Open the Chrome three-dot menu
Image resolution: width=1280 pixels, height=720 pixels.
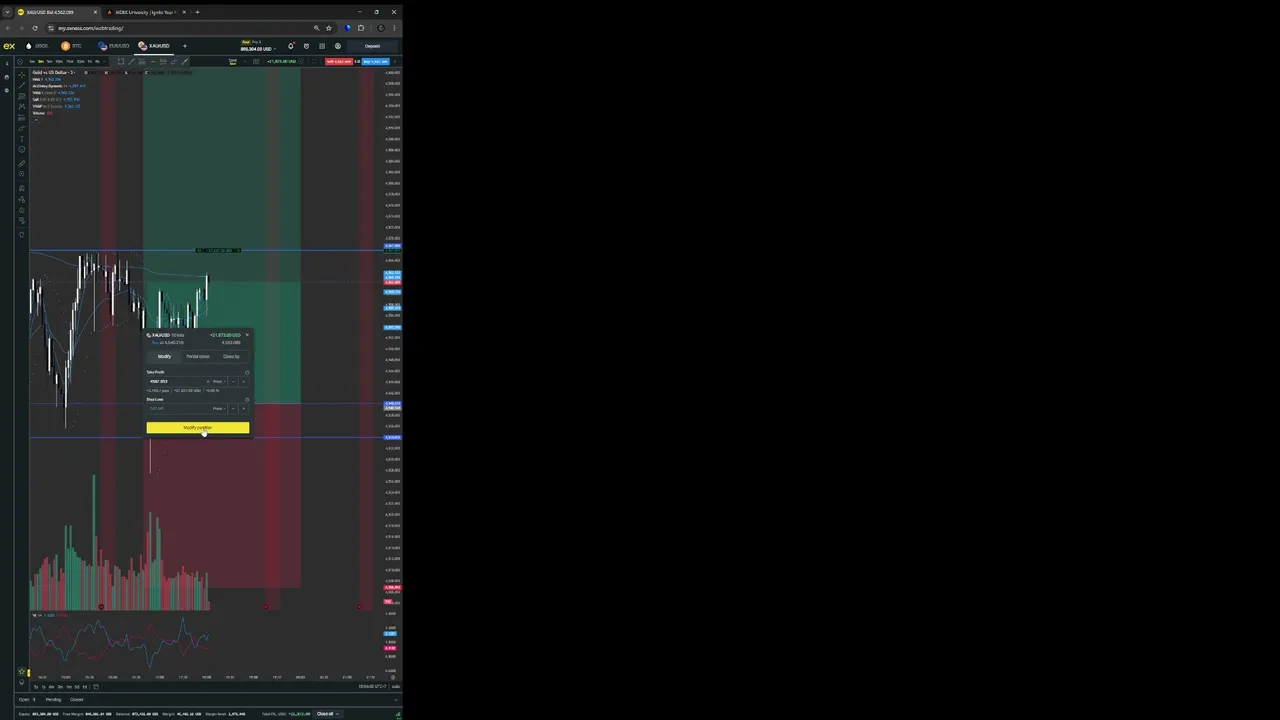pyautogui.click(x=393, y=28)
